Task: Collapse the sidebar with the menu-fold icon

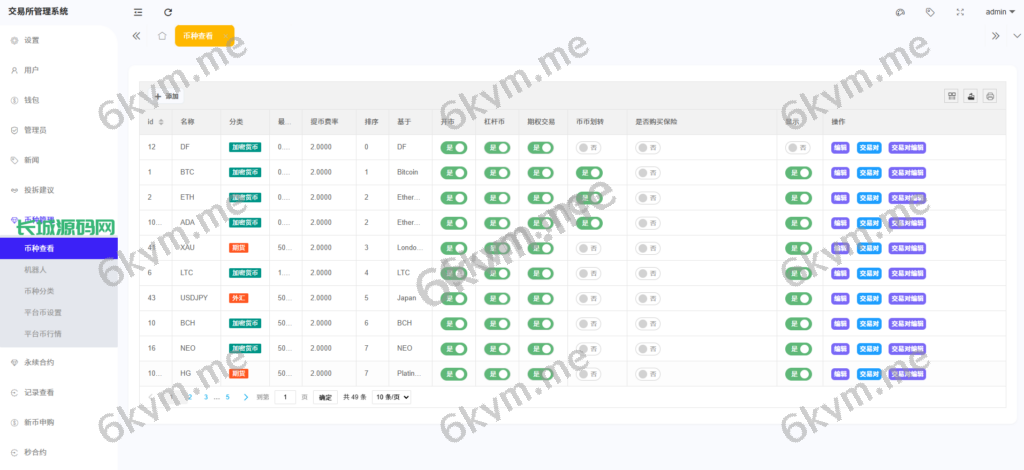Action: click(x=138, y=12)
